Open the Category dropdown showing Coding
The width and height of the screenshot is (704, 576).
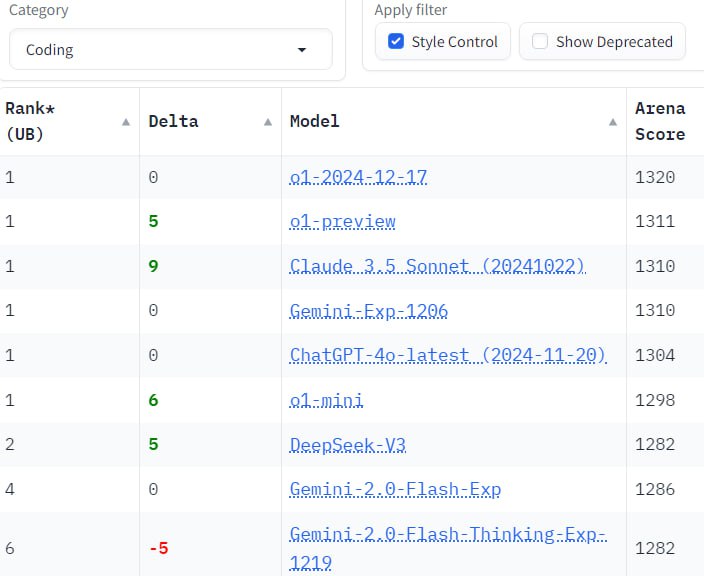coord(171,49)
